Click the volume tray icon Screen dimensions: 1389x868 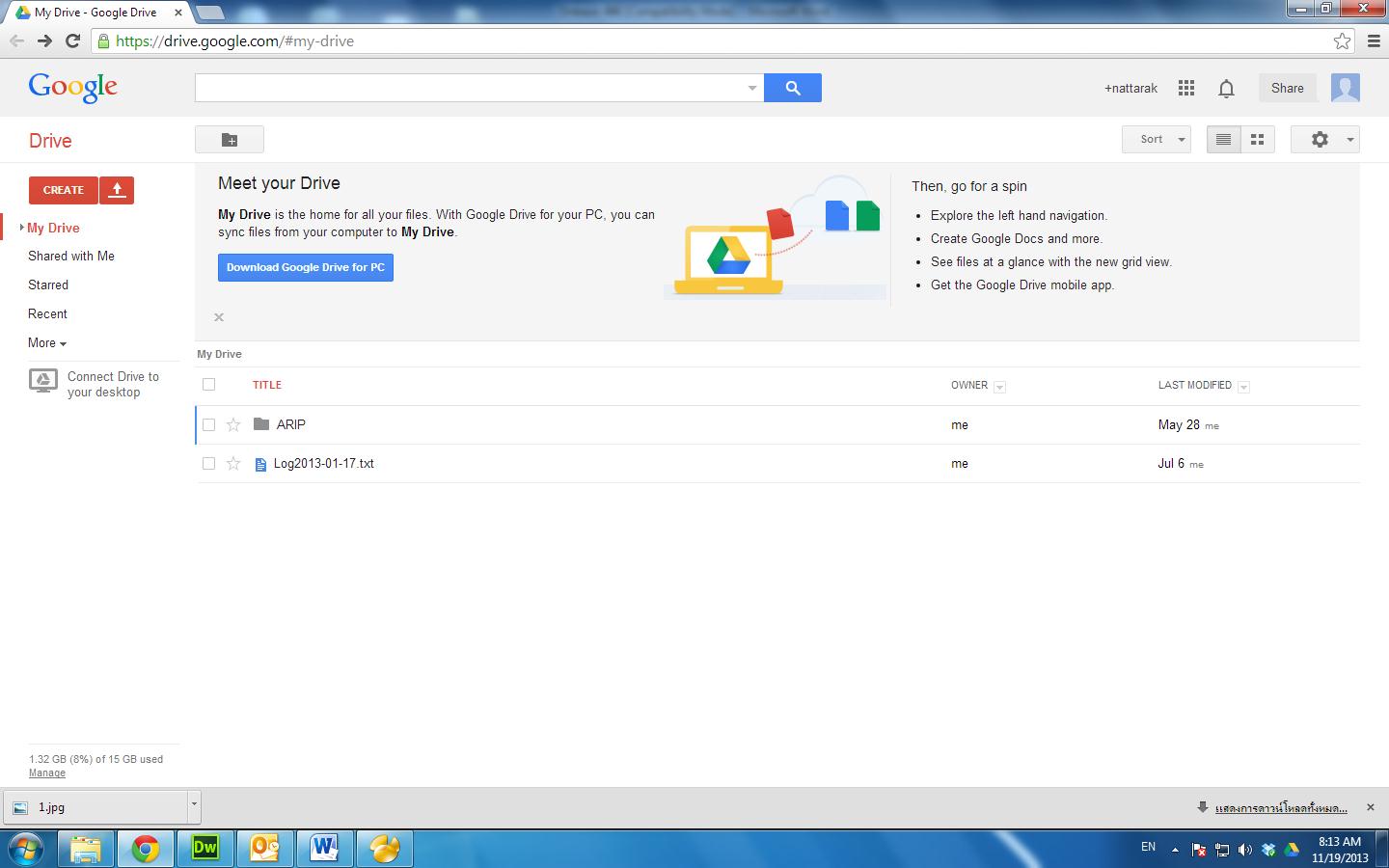click(x=1245, y=849)
